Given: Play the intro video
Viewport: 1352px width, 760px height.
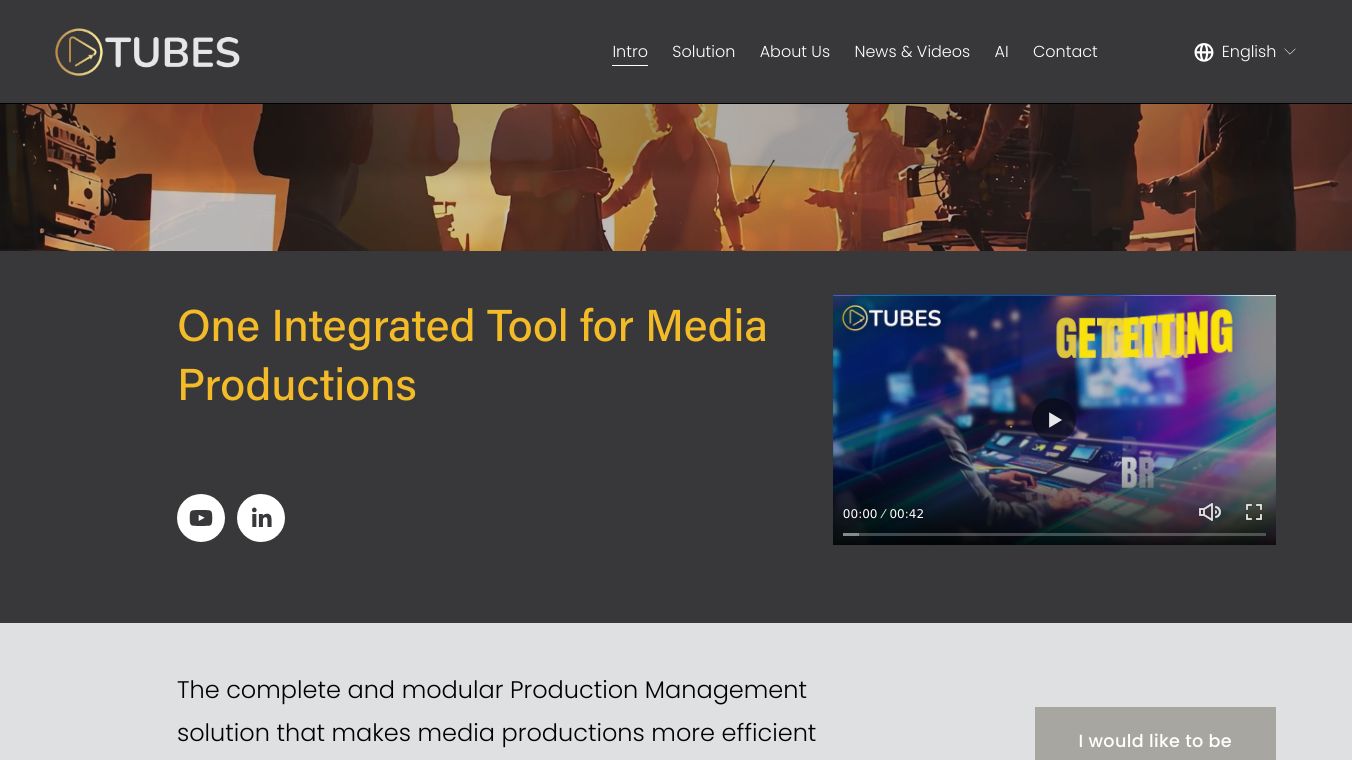Looking at the screenshot, I should [x=1054, y=420].
